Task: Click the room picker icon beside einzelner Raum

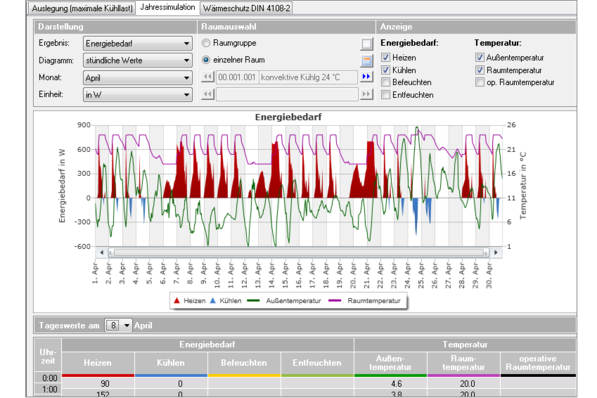Action: pyautogui.click(x=366, y=60)
